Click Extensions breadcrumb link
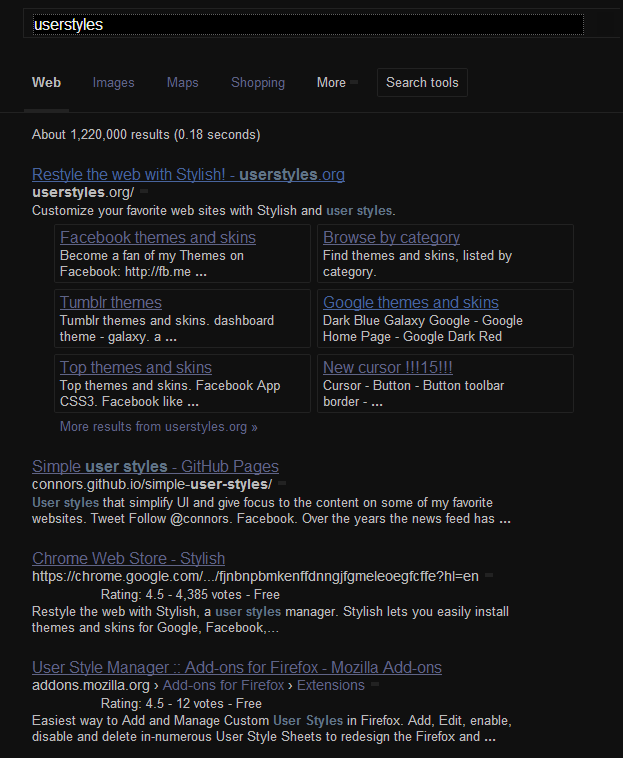The height and width of the screenshot is (758, 623). [331, 685]
